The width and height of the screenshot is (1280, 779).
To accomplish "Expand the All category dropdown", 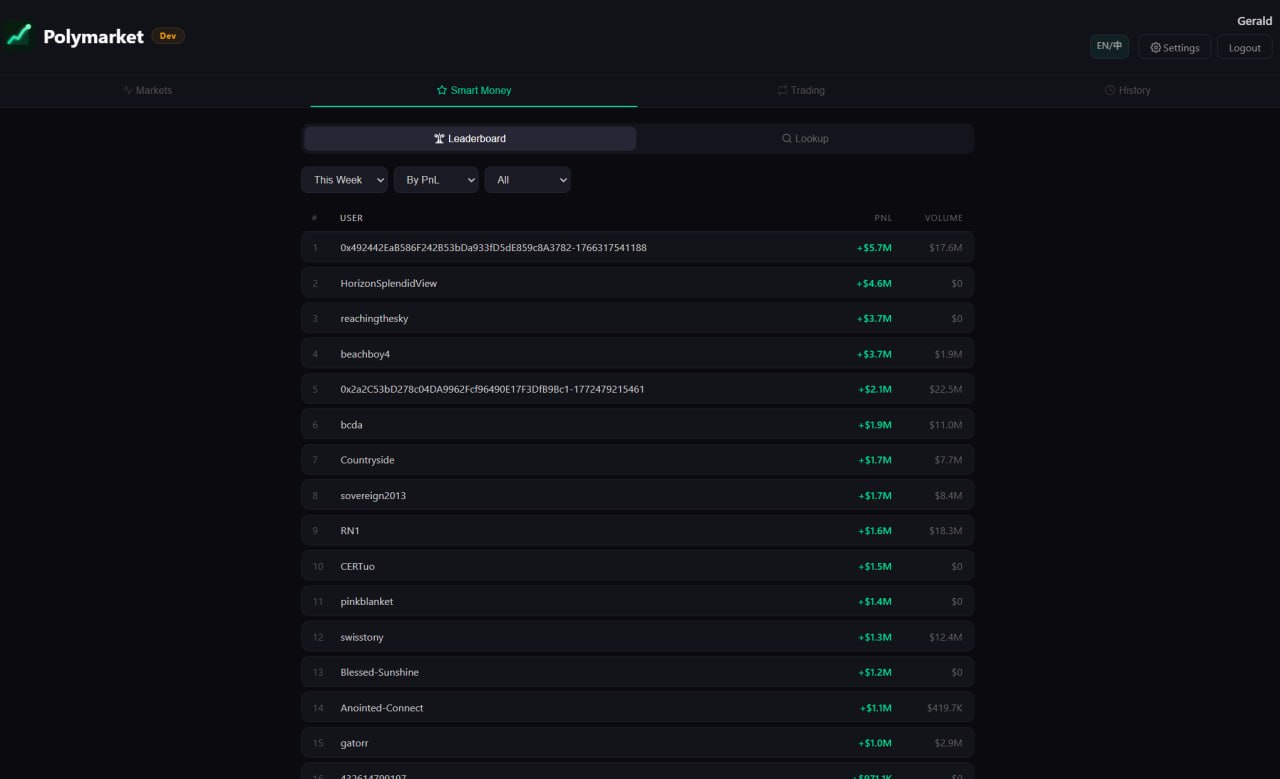I will [x=527, y=179].
